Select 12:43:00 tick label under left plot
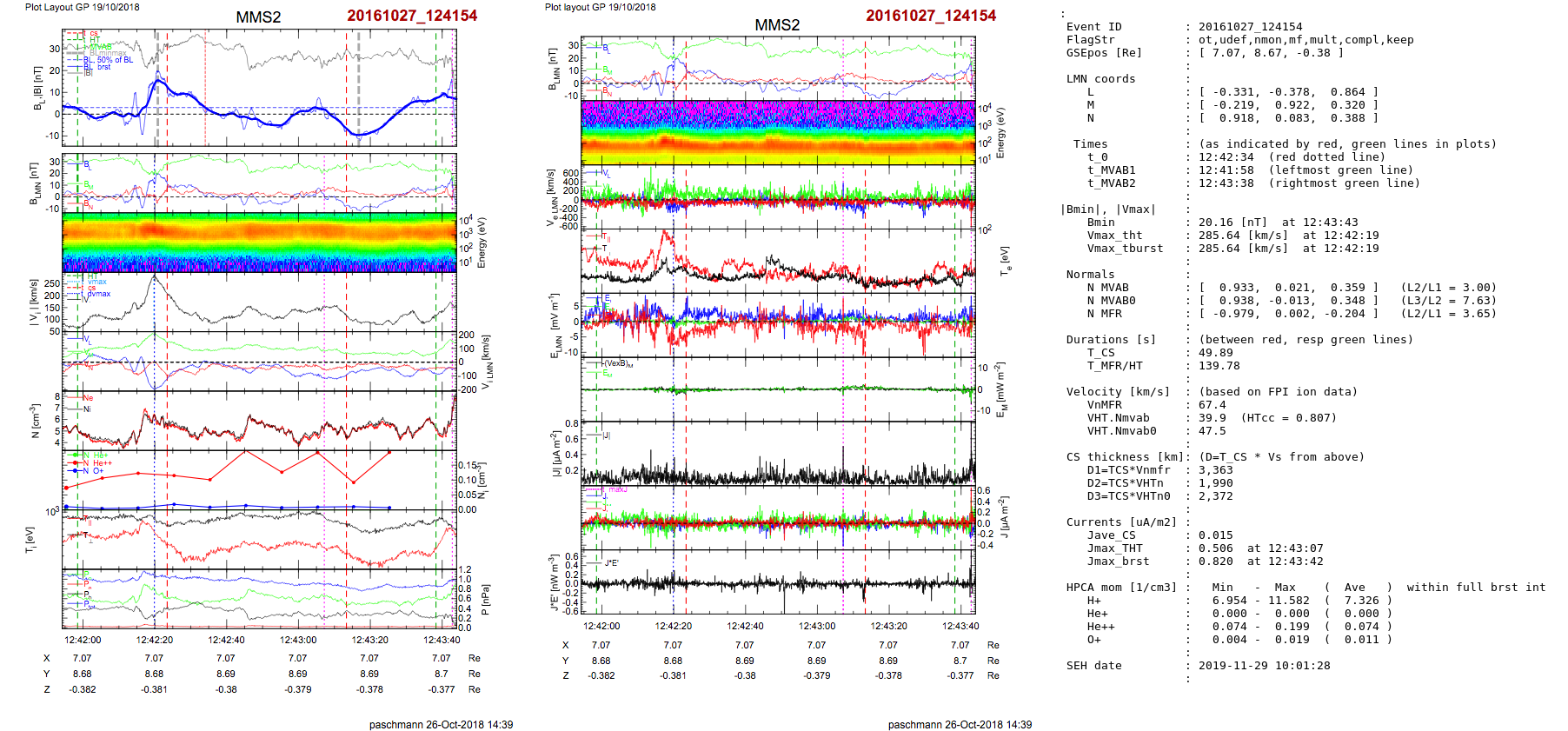Screen dimensions: 1568x731 (x=298, y=640)
